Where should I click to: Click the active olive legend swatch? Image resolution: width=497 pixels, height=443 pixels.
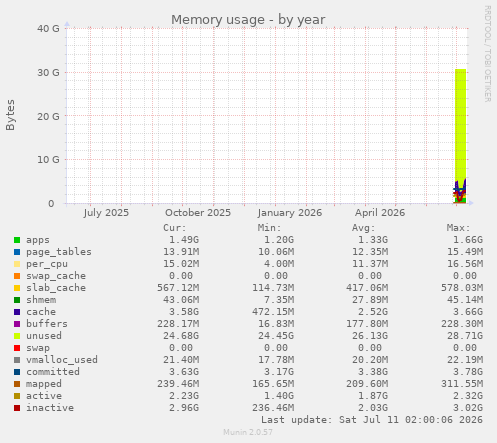click(x=17, y=396)
